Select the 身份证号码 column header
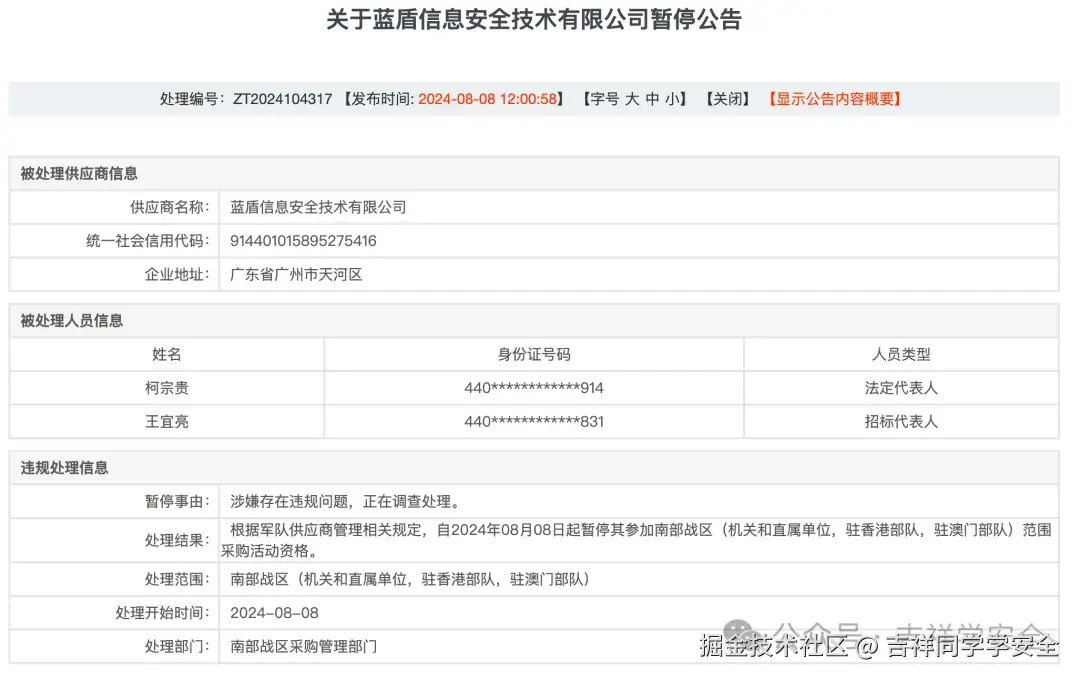Screen dimensions: 1080x680 click(x=533, y=354)
